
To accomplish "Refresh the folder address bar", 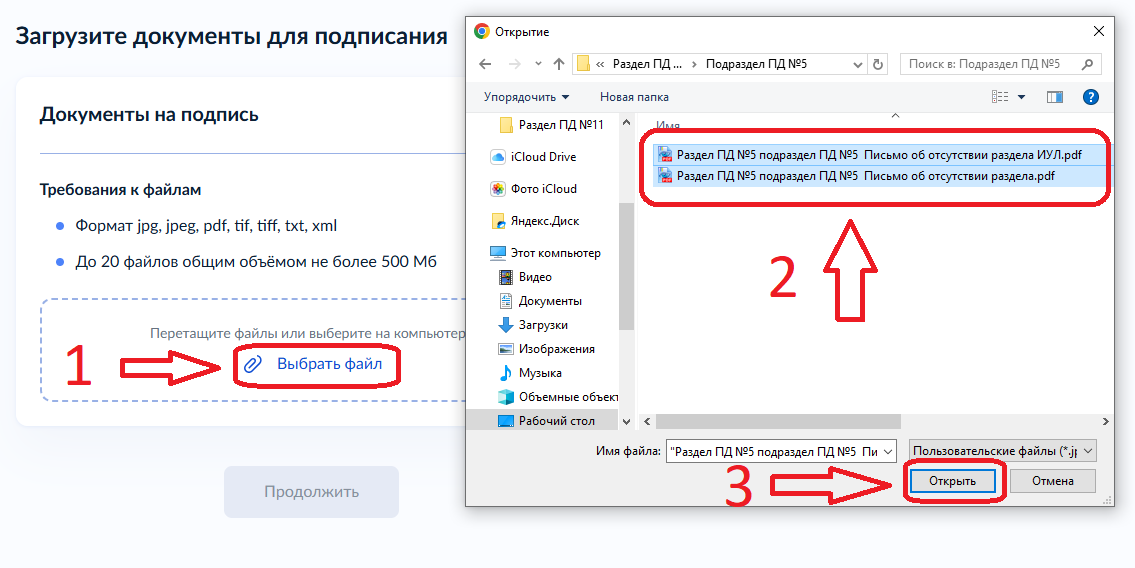I will point(878,64).
